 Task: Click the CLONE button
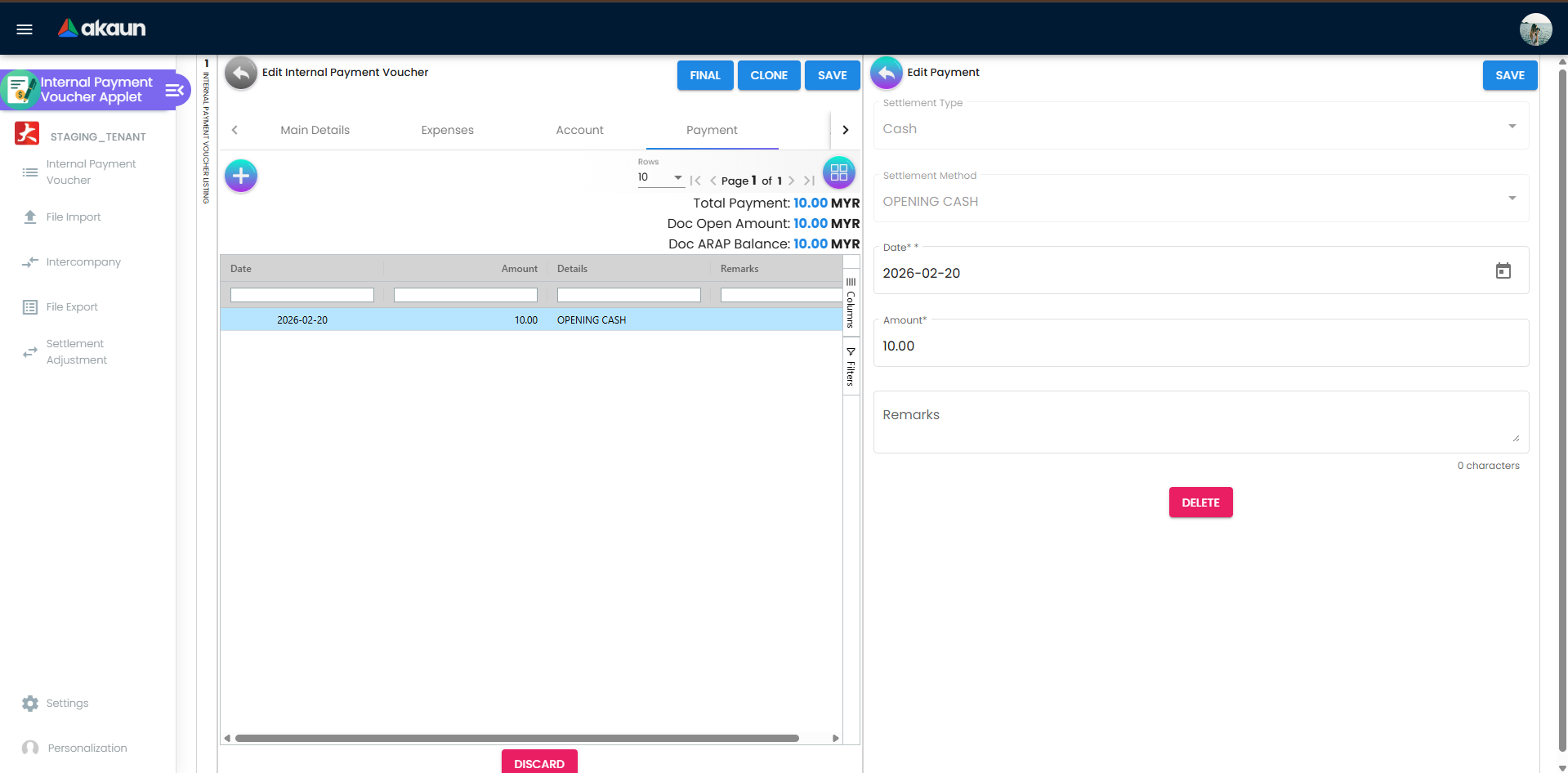[768, 75]
